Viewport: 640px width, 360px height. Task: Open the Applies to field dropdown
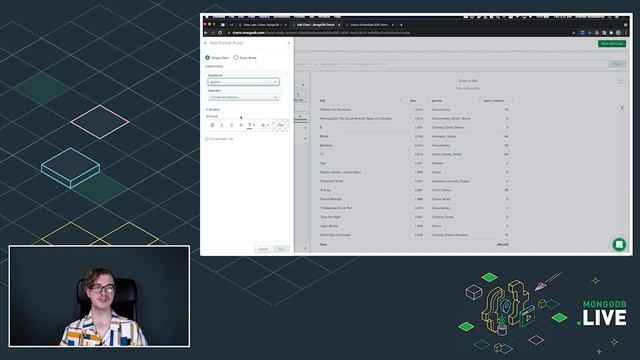click(x=243, y=82)
